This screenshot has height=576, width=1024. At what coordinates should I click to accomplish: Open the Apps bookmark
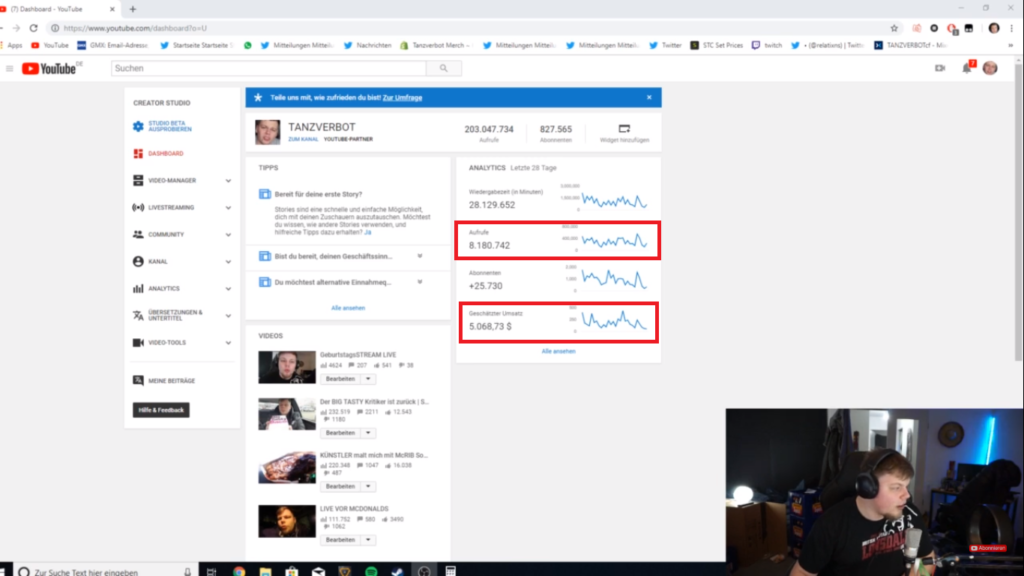point(14,45)
